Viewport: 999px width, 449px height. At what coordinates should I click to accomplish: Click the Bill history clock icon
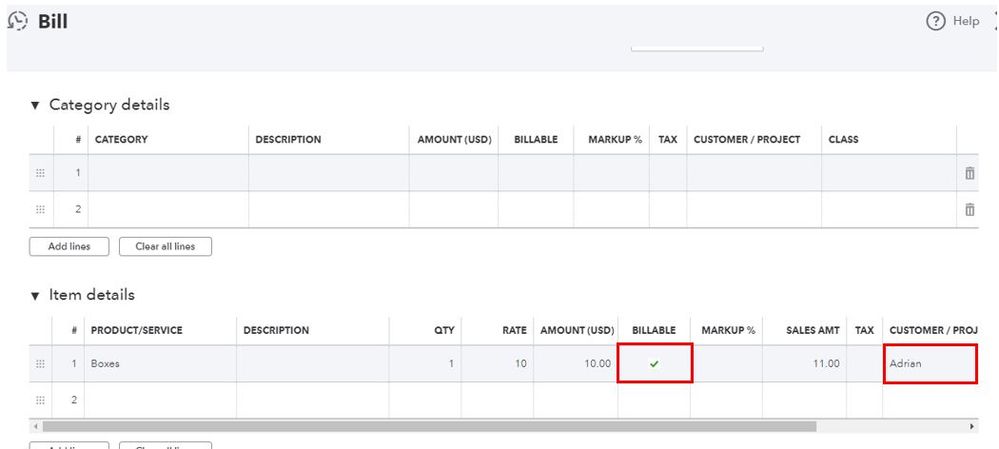tap(19, 22)
